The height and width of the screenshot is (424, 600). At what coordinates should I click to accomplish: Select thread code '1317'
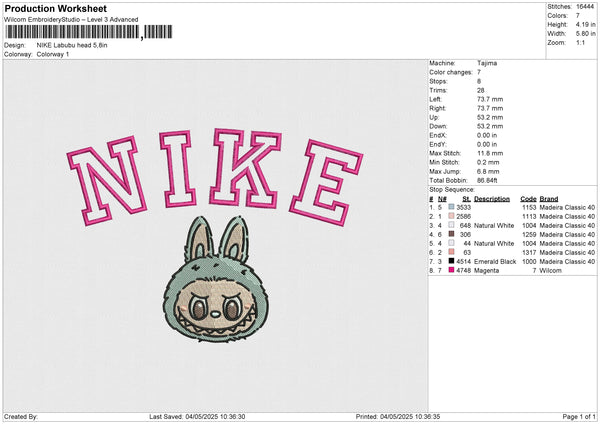(x=530, y=252)
